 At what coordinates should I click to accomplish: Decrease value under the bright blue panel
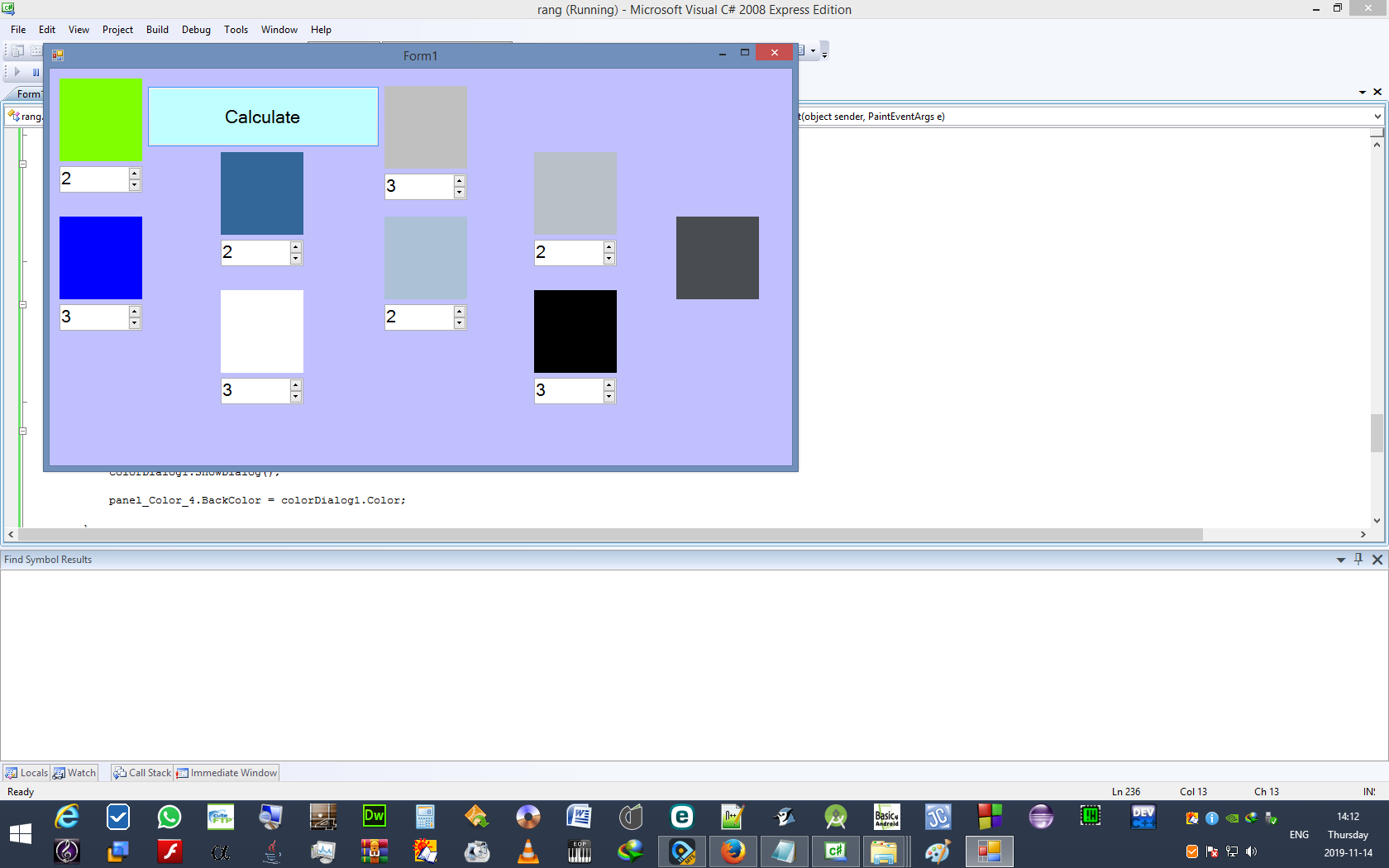(x=134, y=323)
